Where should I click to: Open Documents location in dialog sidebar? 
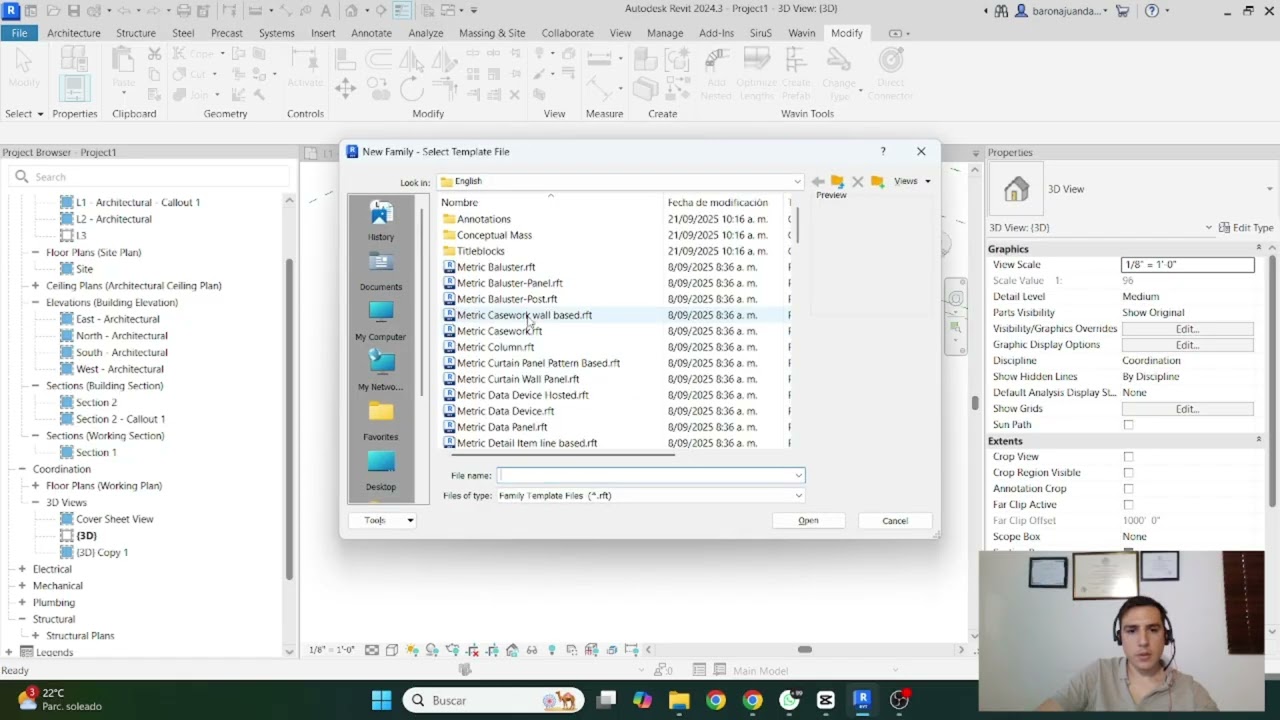click(x=381, y=271)
